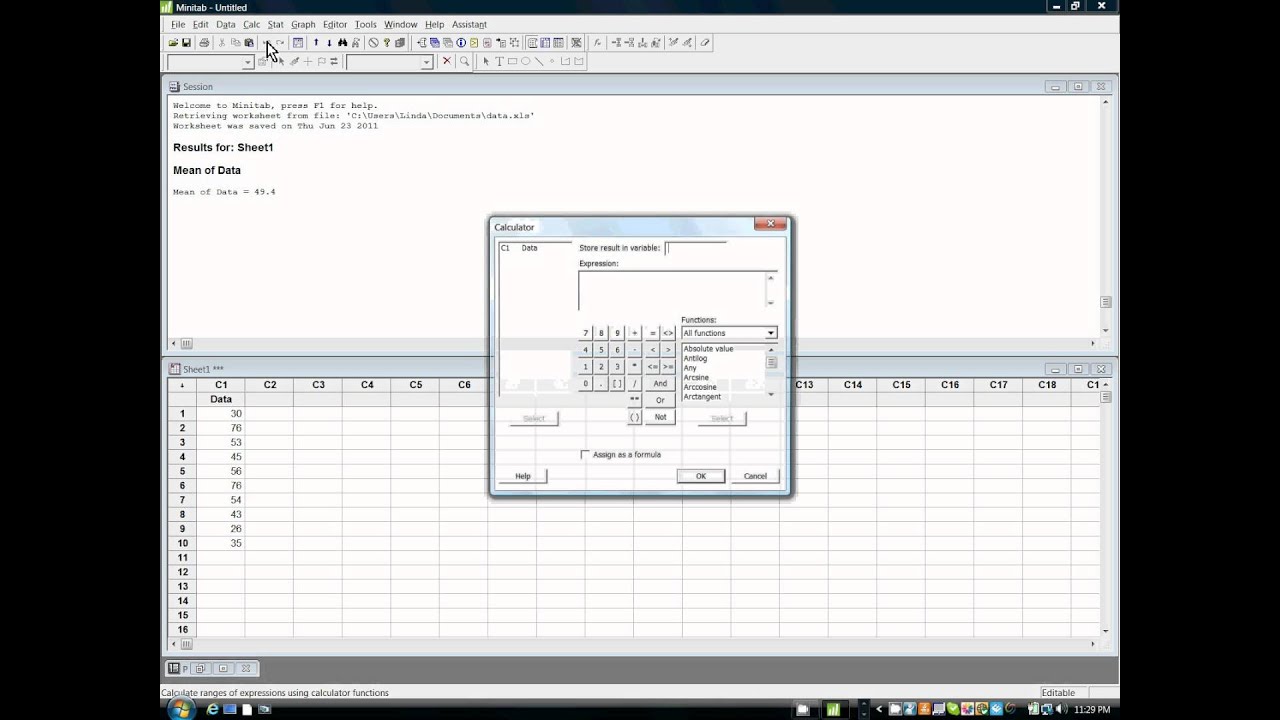Open the Stat menu

pyautogui.click(x=275, y=24)
